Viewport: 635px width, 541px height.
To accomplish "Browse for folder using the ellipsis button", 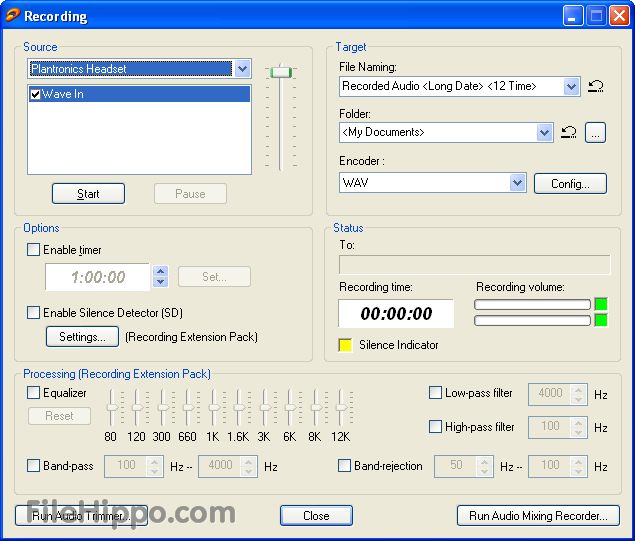I will coord(595,132).
